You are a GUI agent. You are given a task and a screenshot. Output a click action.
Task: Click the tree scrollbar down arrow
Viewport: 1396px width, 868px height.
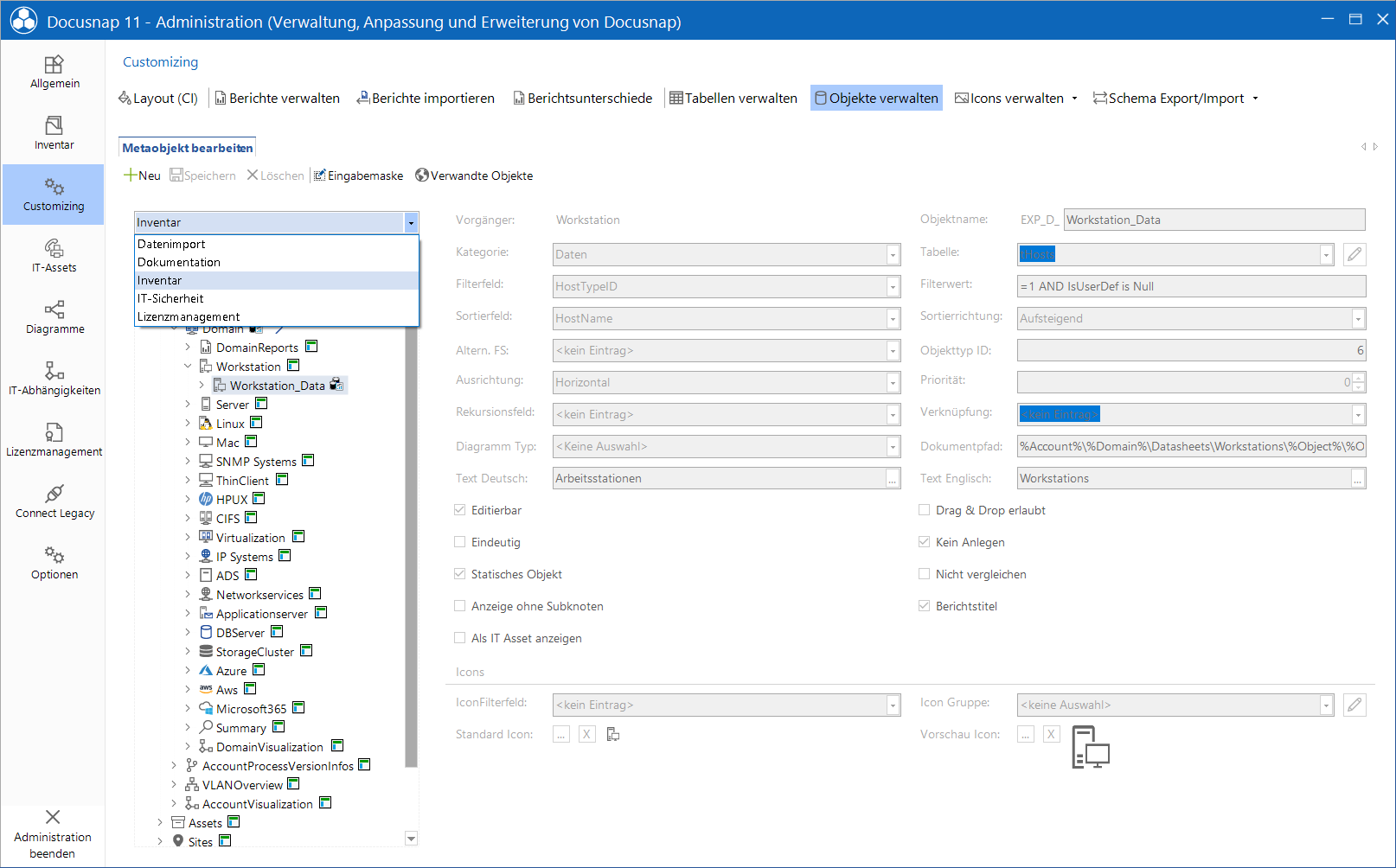click(x=411, y=839)
